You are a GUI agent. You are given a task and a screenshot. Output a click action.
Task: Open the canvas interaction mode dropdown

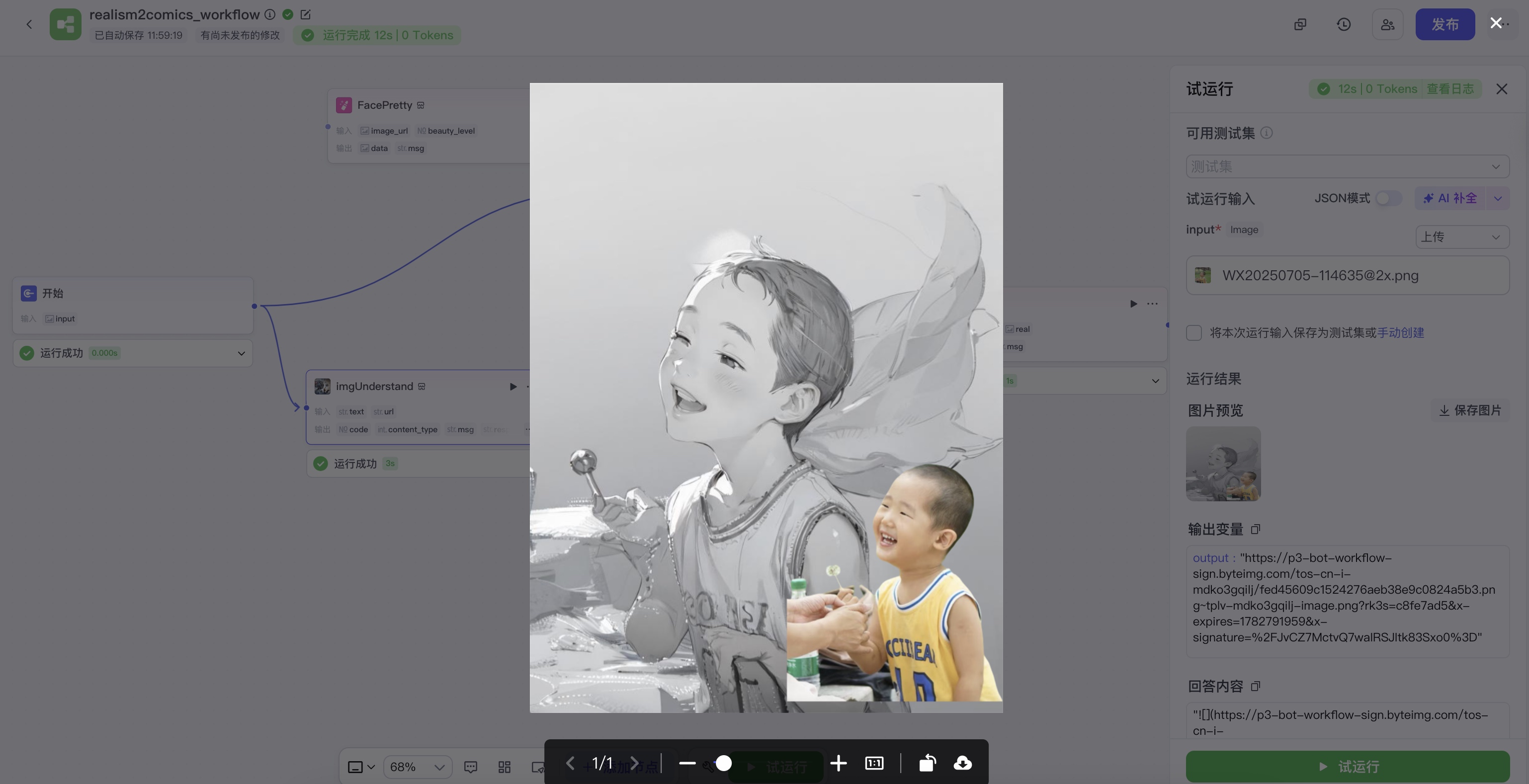coord(361,767)
